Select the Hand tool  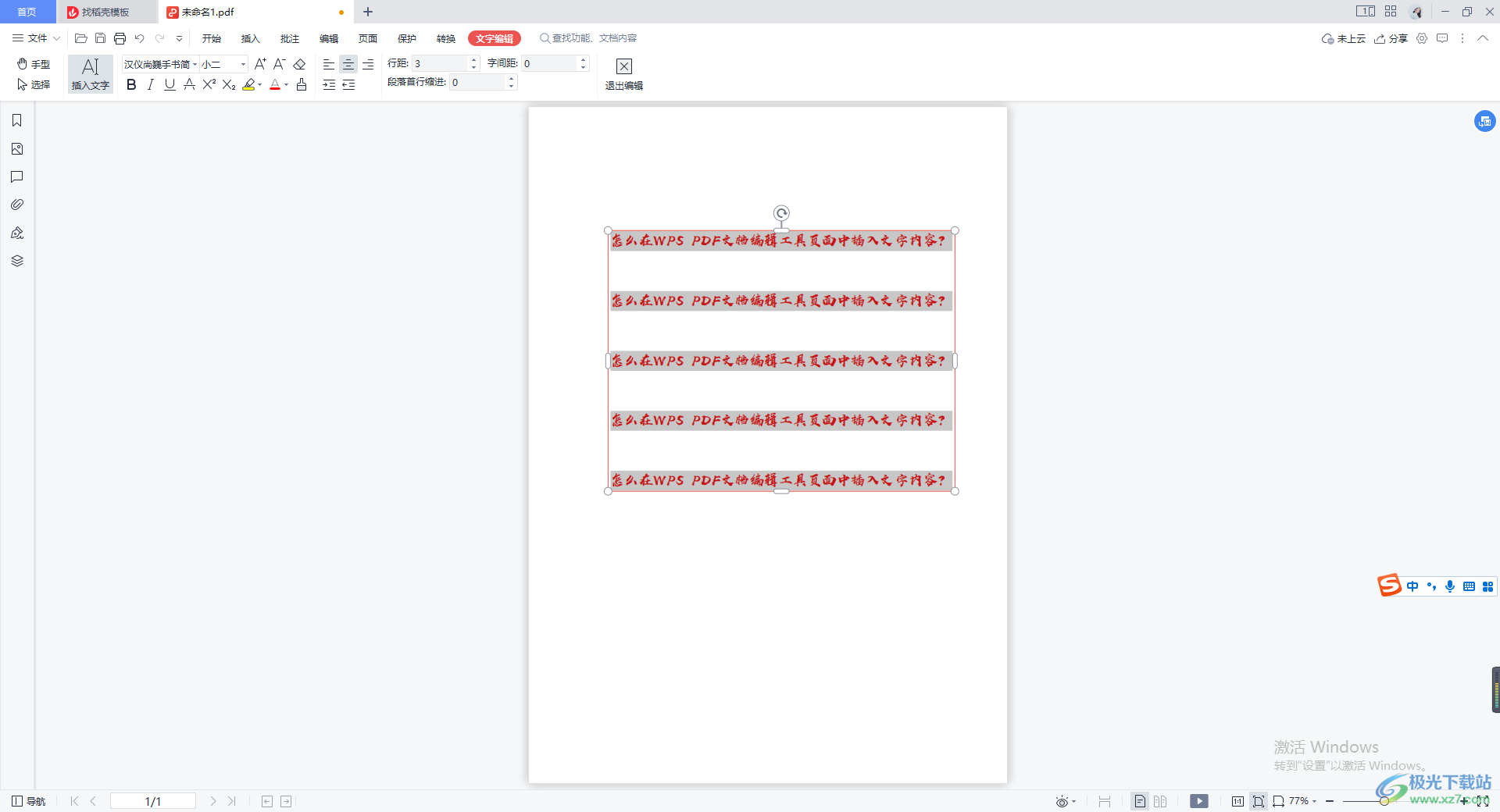[34, 64]
